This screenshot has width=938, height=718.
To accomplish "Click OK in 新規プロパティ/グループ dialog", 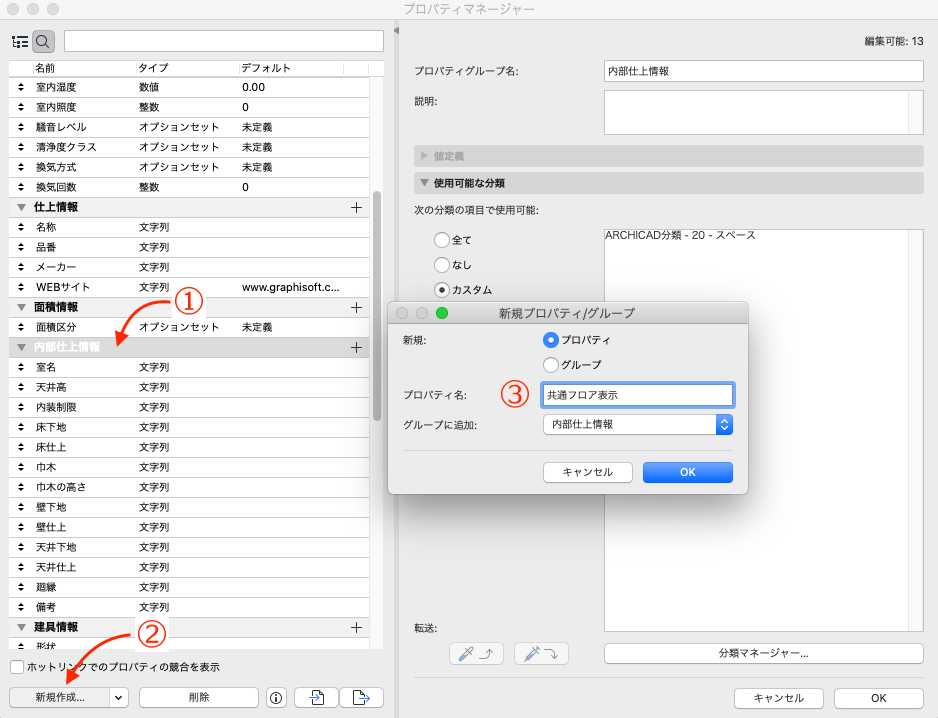I will [688, 472].
